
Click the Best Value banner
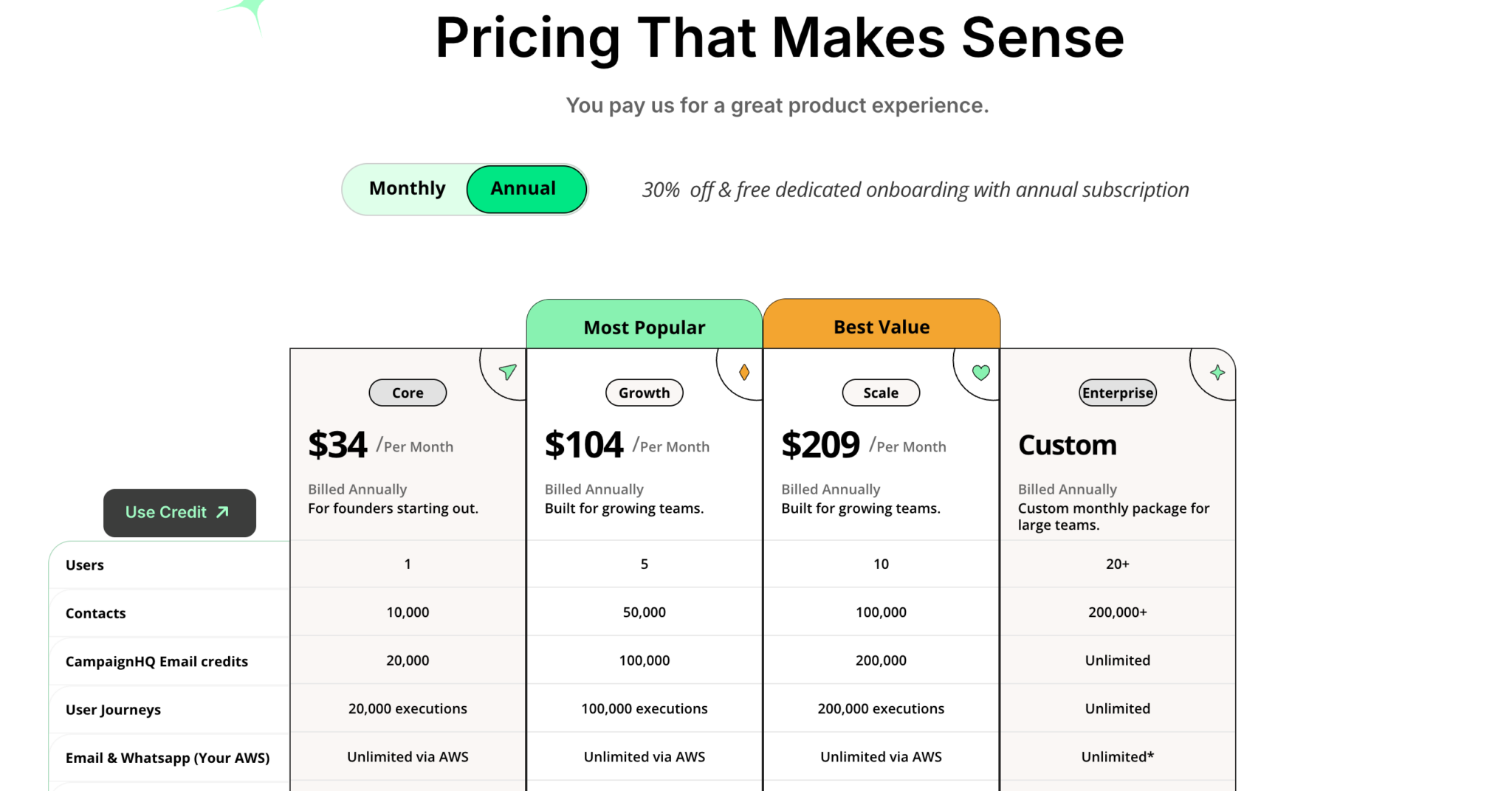(881, 326)
